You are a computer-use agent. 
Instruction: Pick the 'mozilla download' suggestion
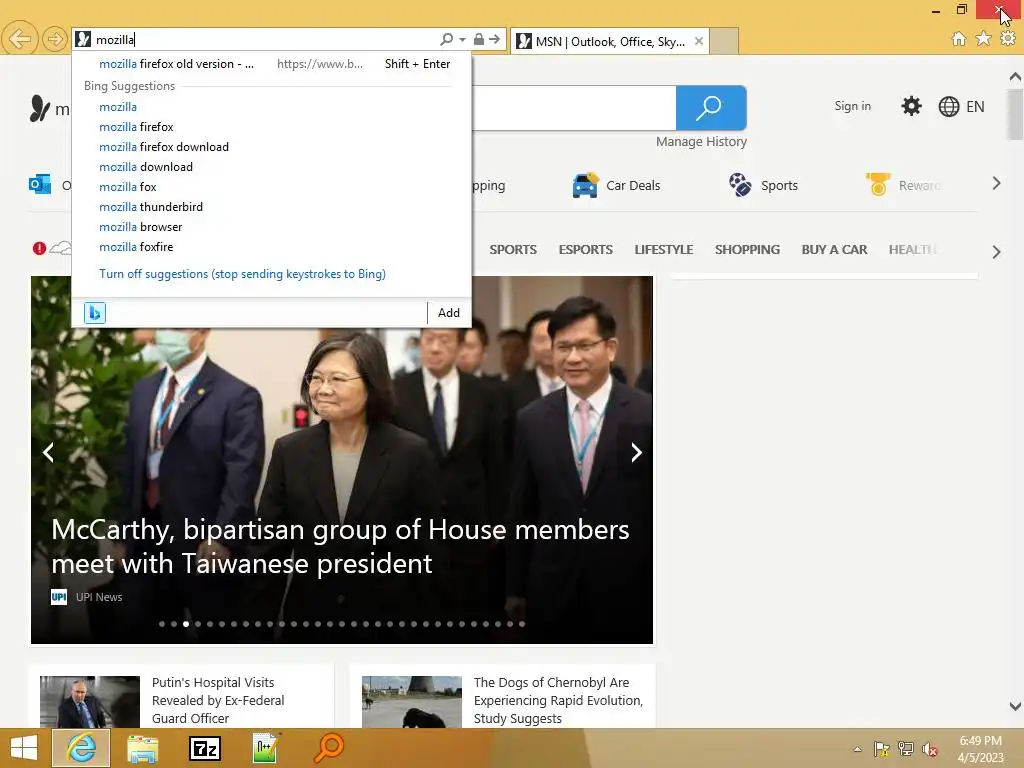[x=146, y=167]
